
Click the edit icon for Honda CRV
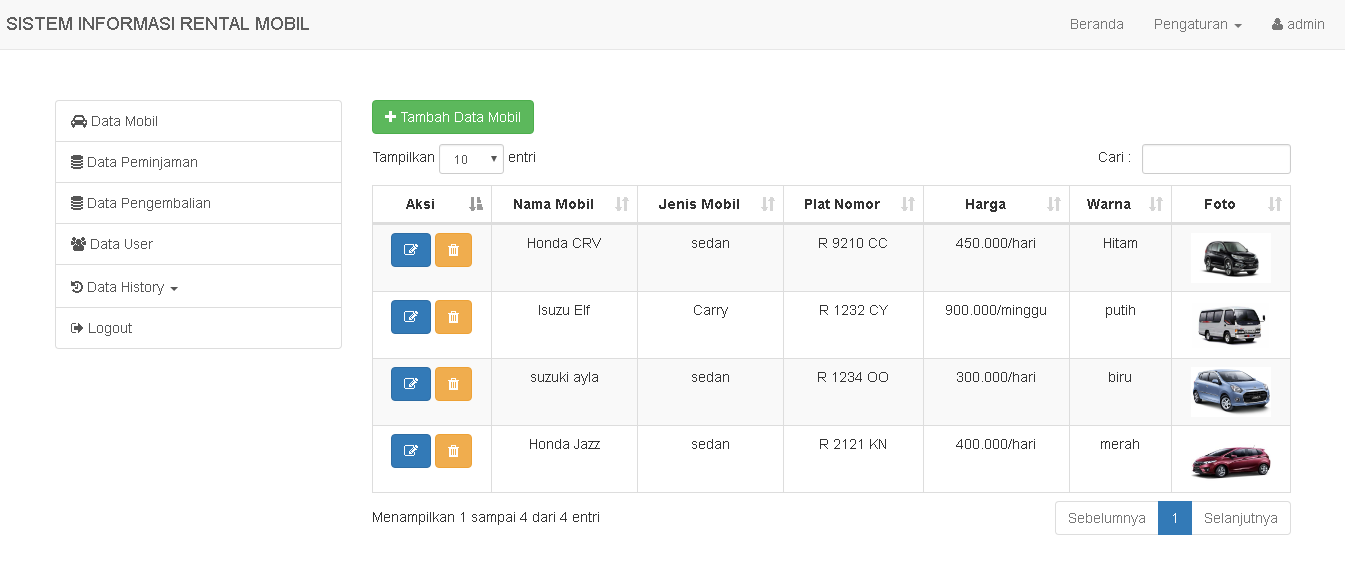point(410,250)
